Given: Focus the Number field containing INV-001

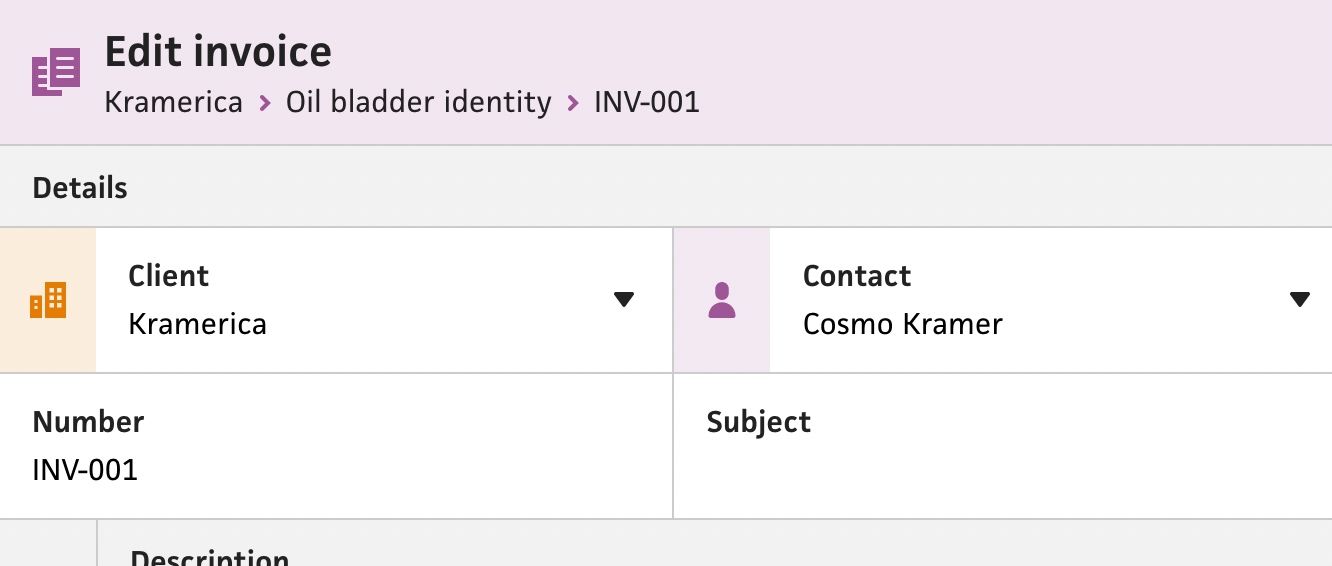Looking at the screenshot, I should tap(337, 446).
